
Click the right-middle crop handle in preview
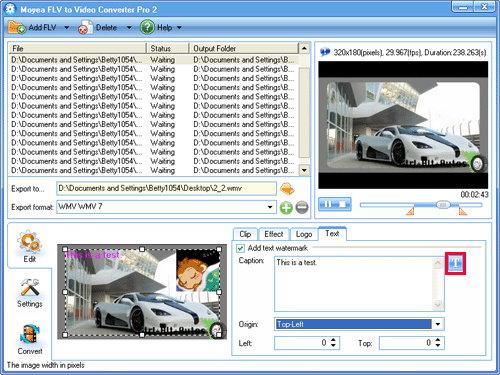coord(219,292)
